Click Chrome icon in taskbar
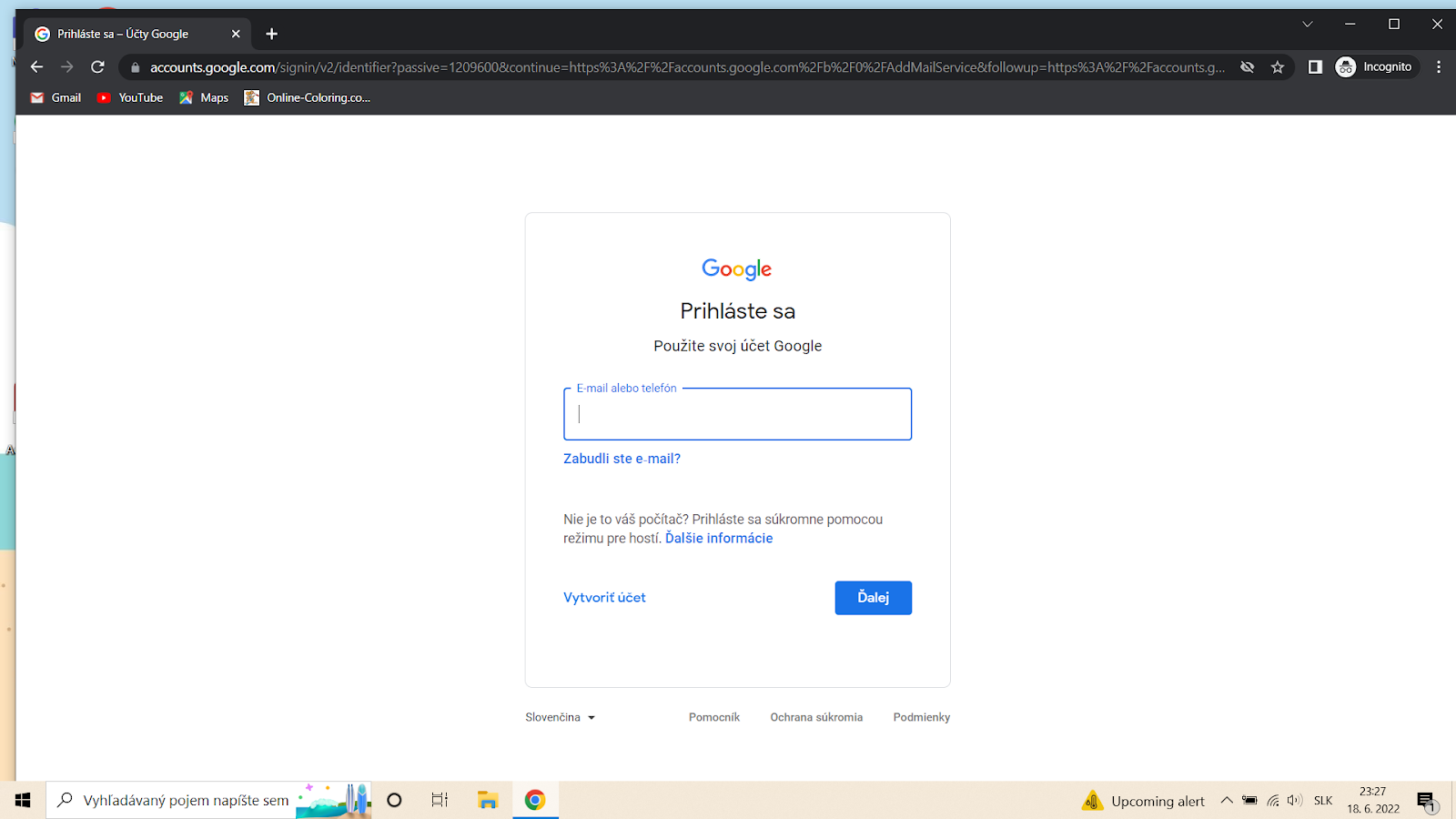This screenshot has width=1456, height=819. 535,800
